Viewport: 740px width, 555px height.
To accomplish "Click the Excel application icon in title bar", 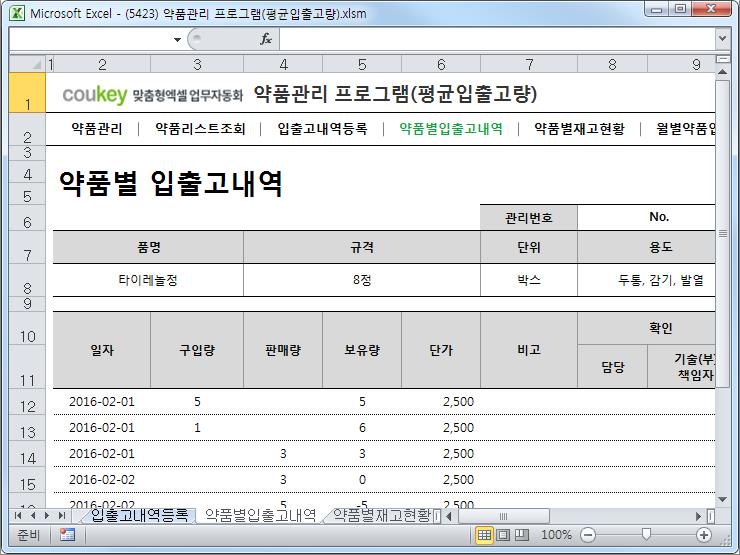I will [17, 13].
